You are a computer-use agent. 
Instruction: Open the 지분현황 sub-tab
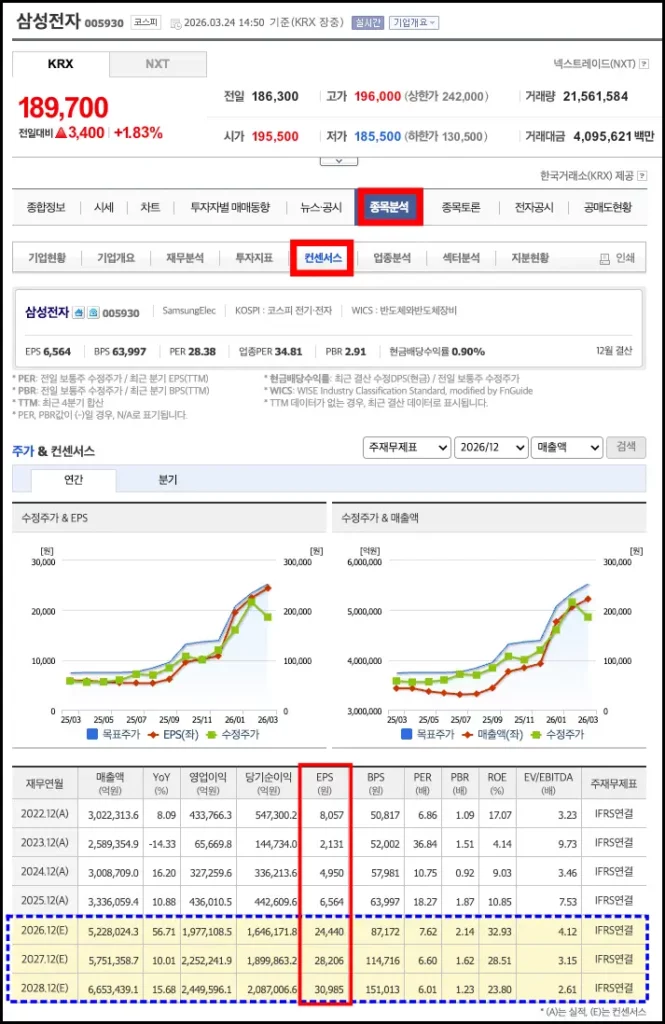pyautogui.click(x=530, y=258)
